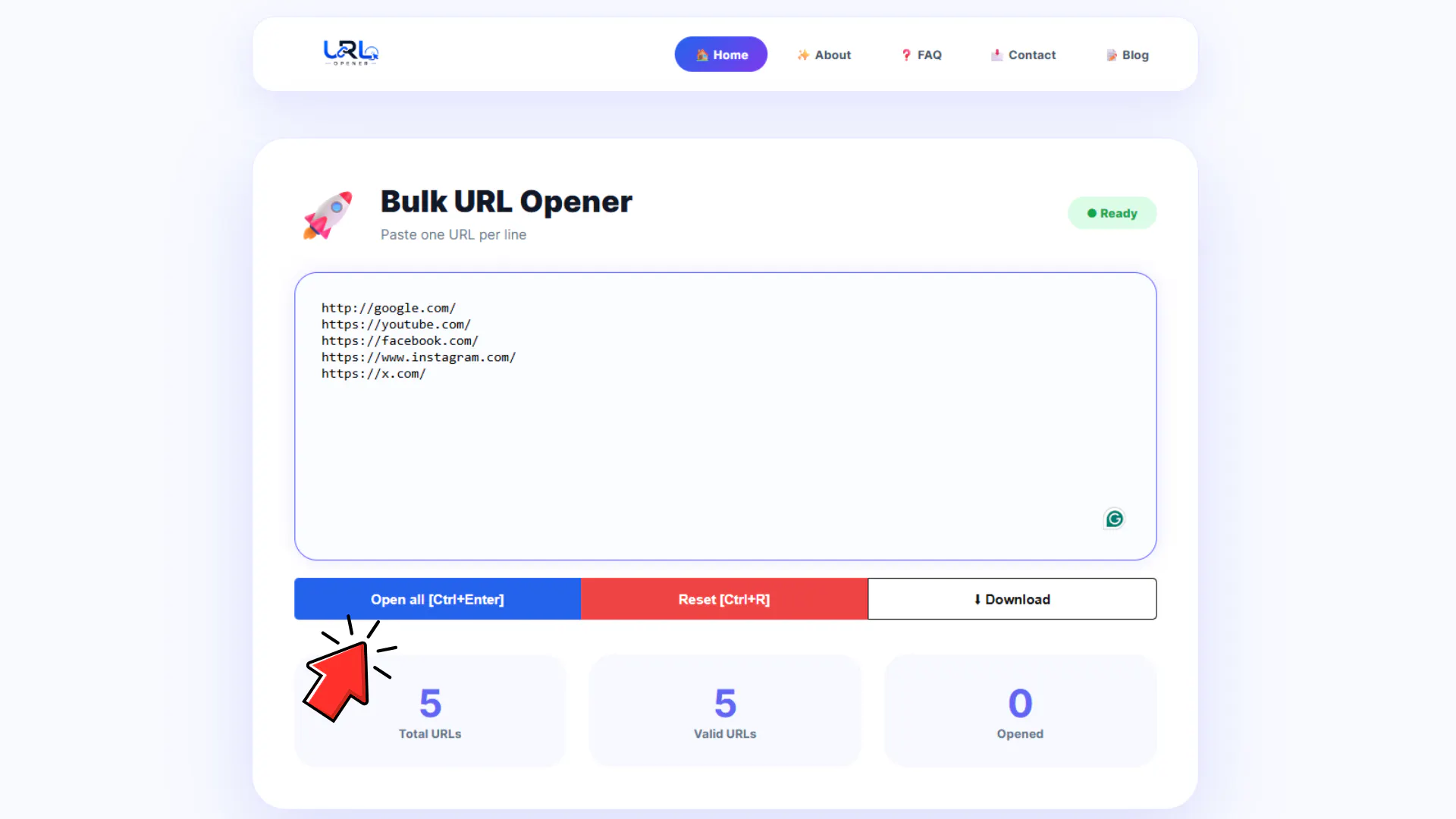This screenshot has width=1456, height=819.
Task: Click the rocket icon beside Bulk URL Opener
Action: [328, 215]
